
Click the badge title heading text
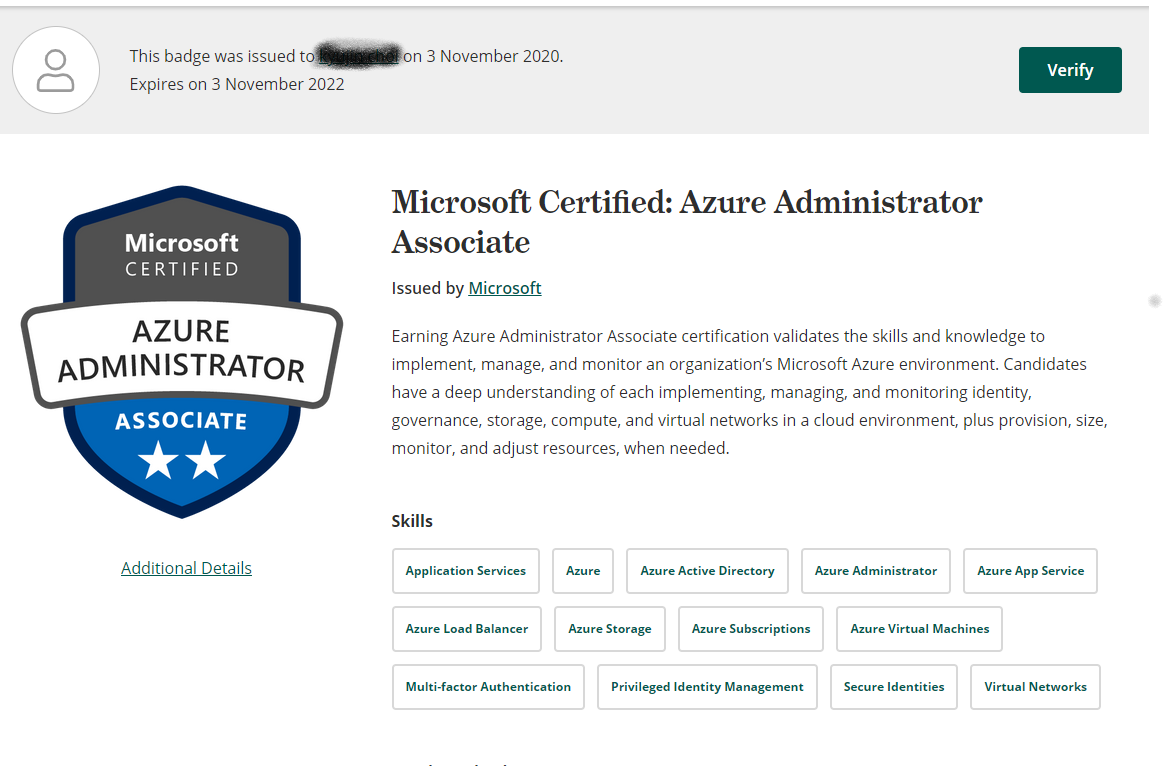[687, 222]
